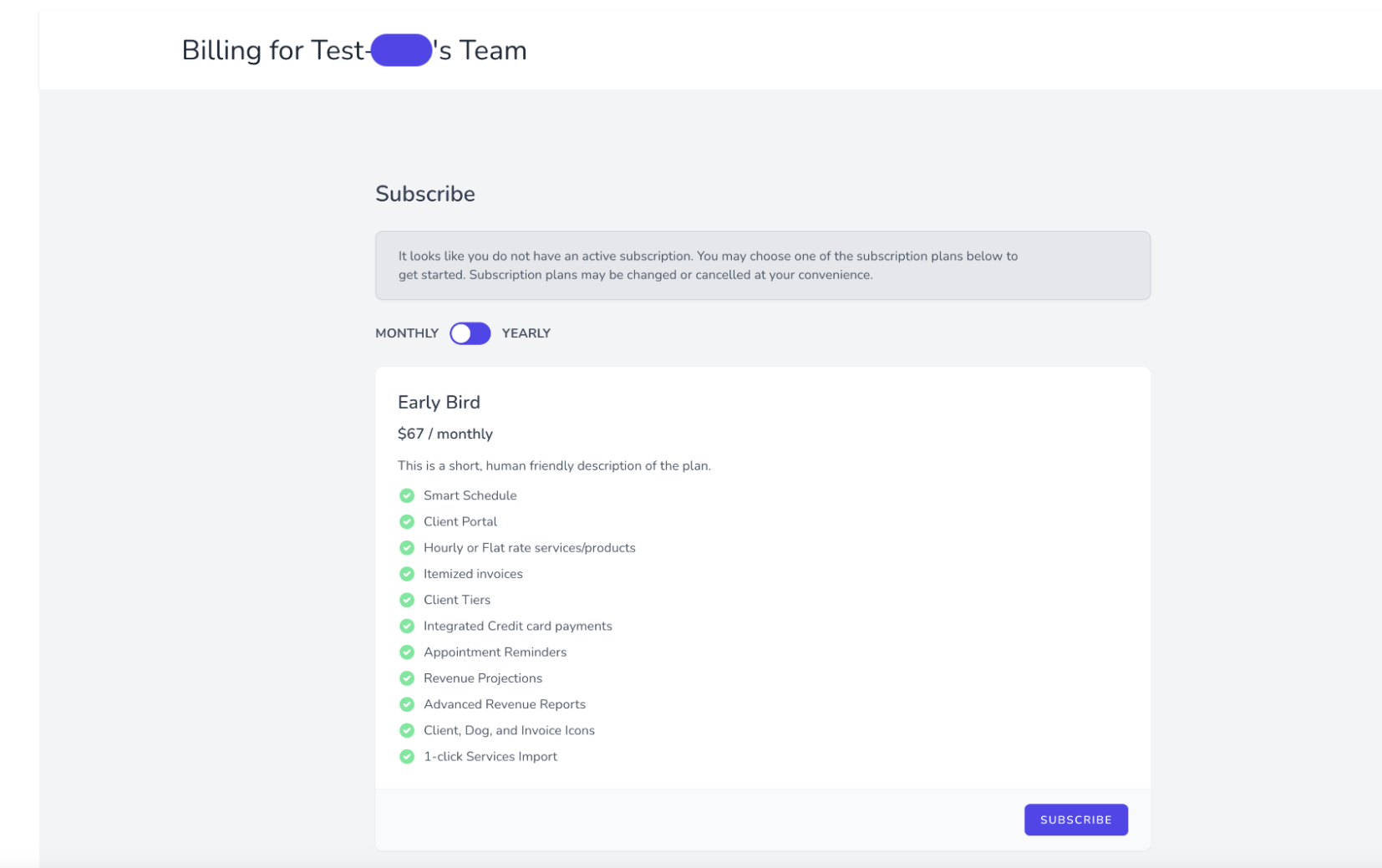Click checkmark beside Client, Dog, and Invoice Icons

[x=407, y=730]
